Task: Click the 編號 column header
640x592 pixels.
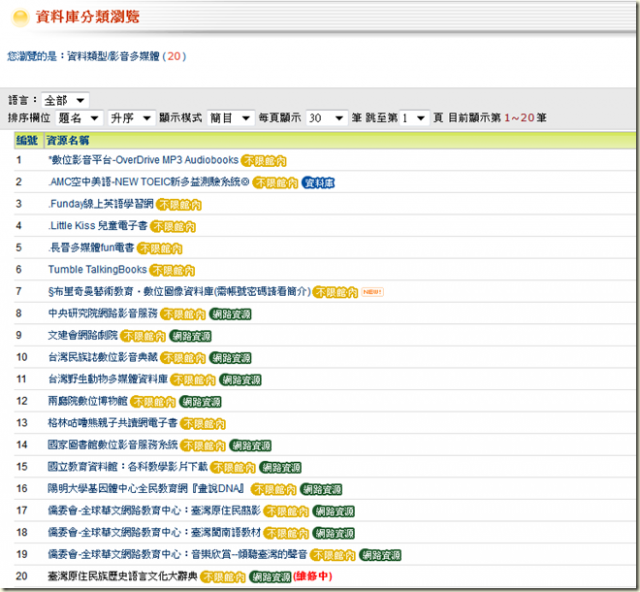Action: point(27,140)
